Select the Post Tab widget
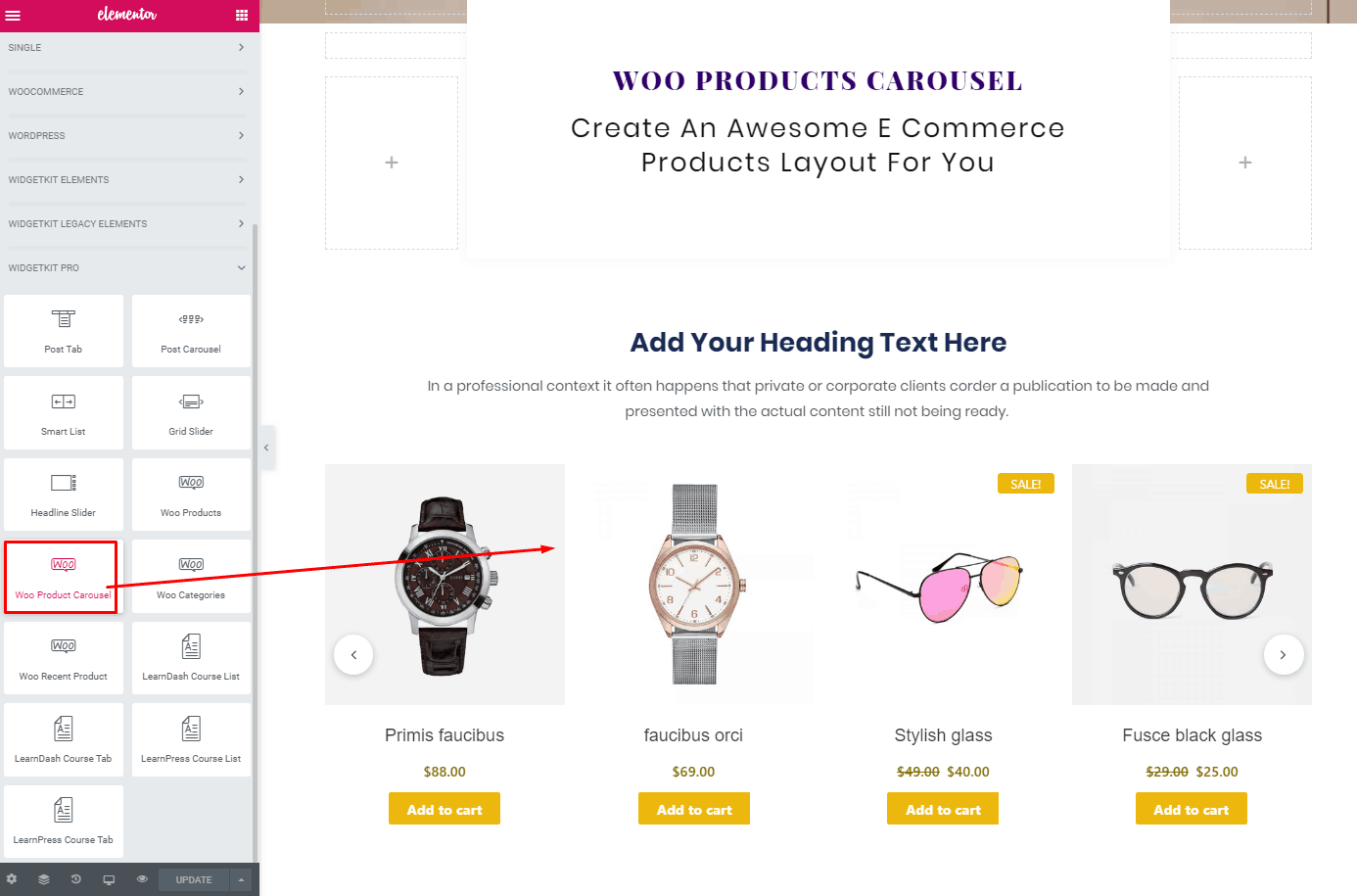This screenshot has height=896, width=1357. point(64,330)
